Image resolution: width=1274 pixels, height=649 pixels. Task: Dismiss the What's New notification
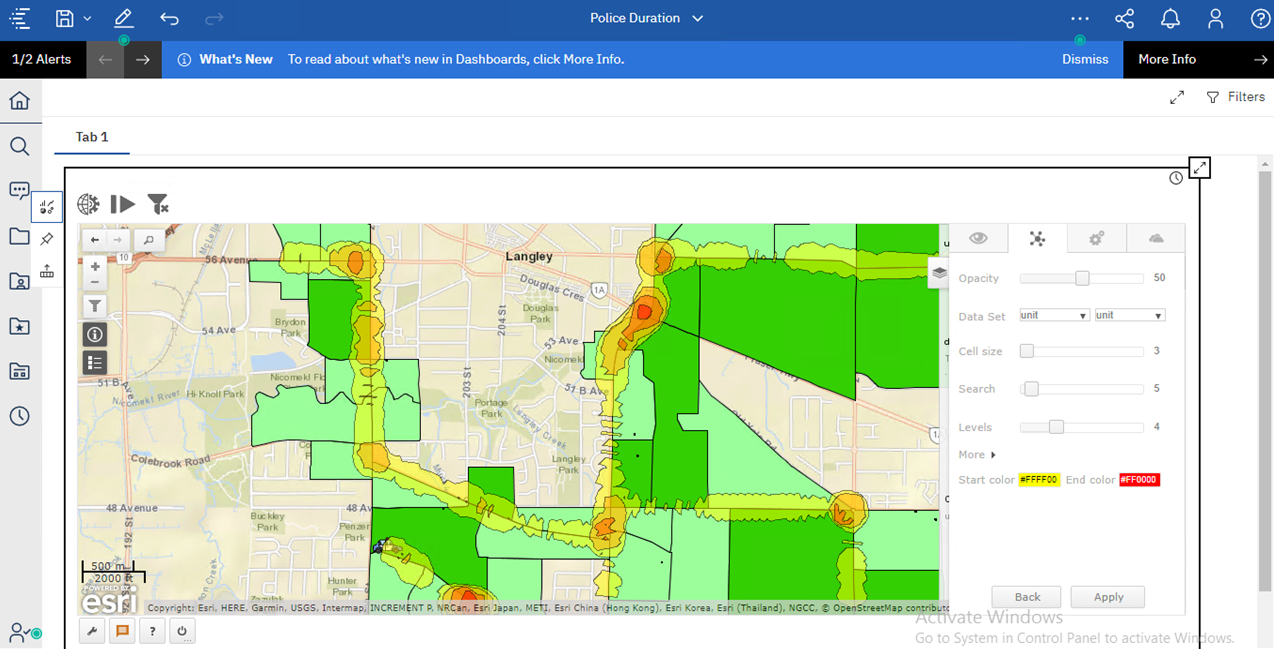pos(1084,59)
